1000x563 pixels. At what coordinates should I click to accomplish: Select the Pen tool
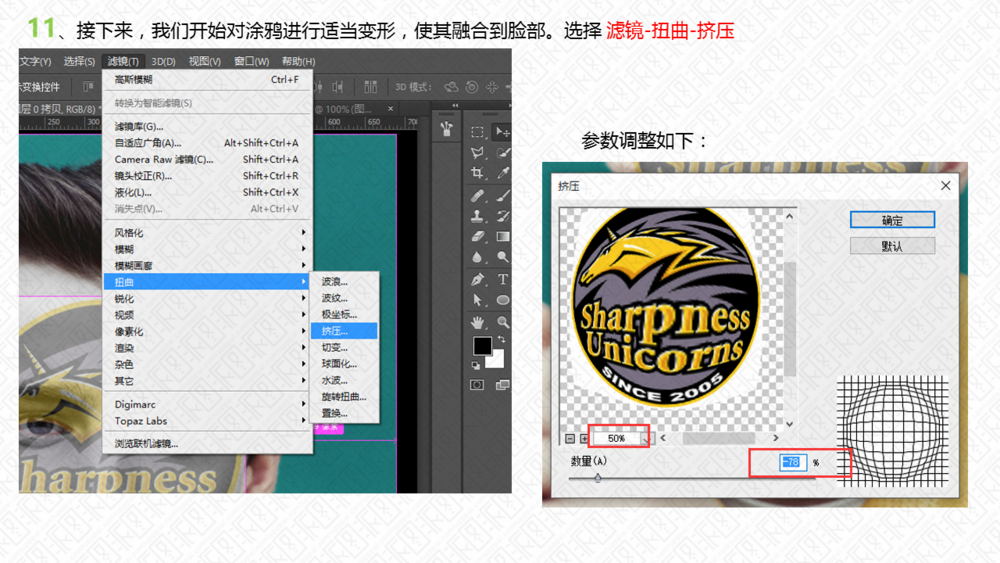pos(477,279)
